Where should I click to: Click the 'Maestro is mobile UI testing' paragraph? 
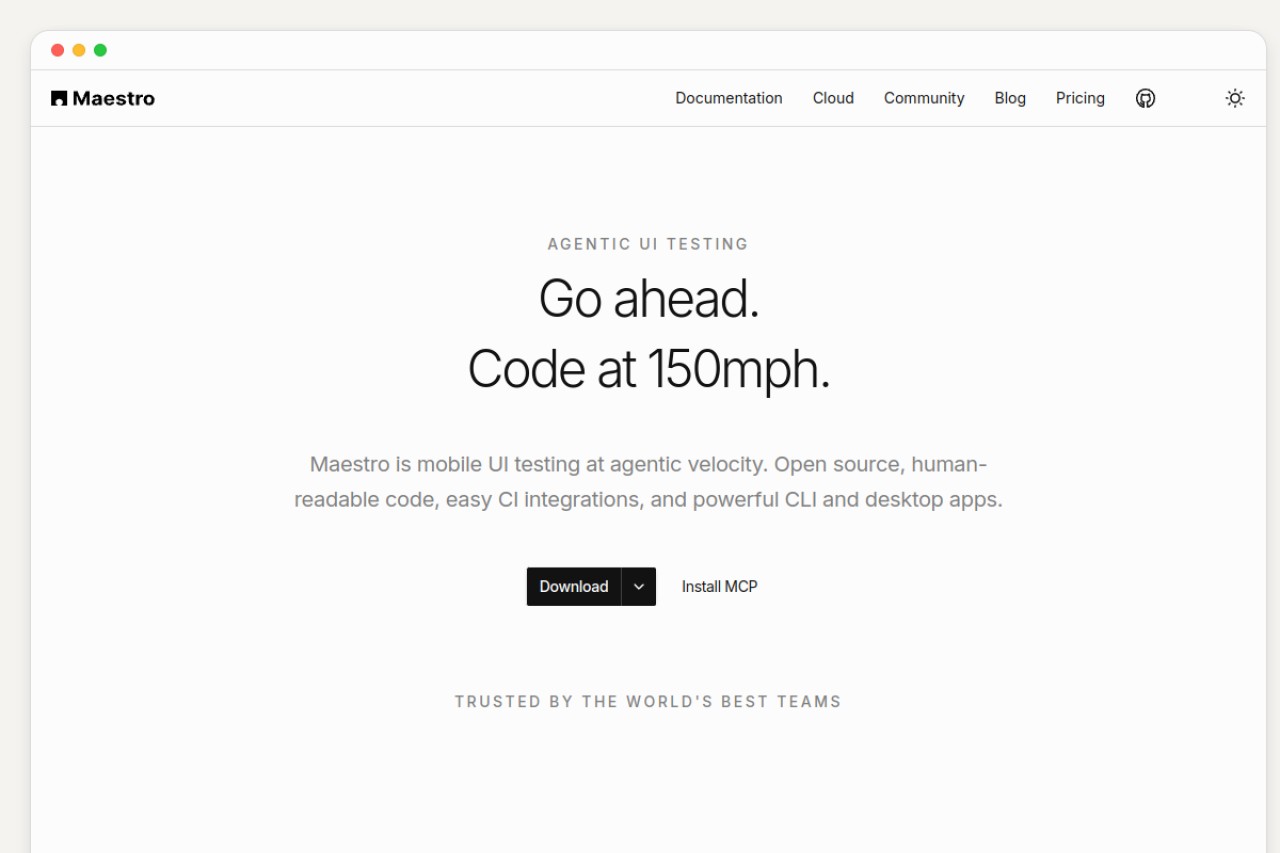(648, 482)
